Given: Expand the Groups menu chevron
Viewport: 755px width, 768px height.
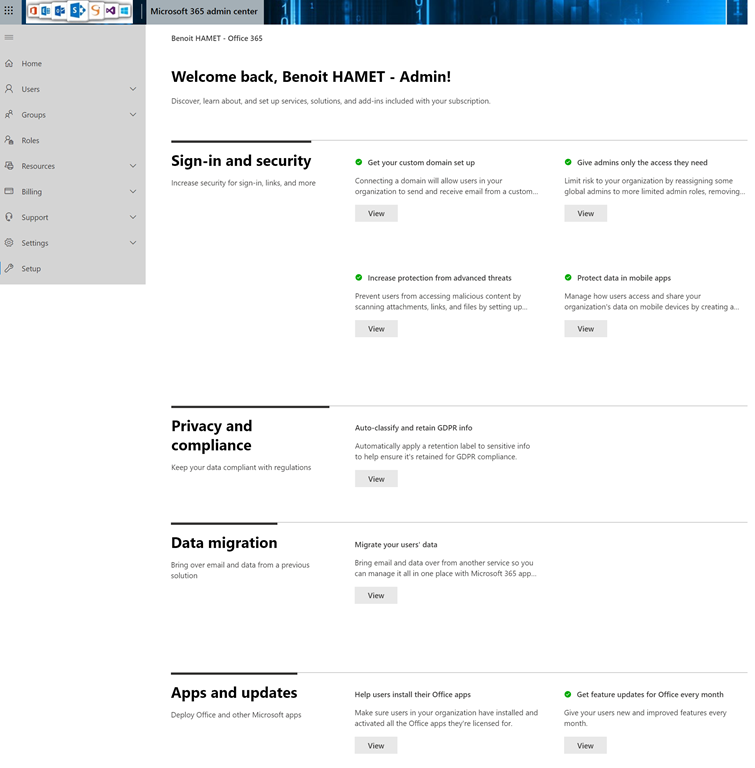Looking at the screenshot, I should [x=133, y=115].
